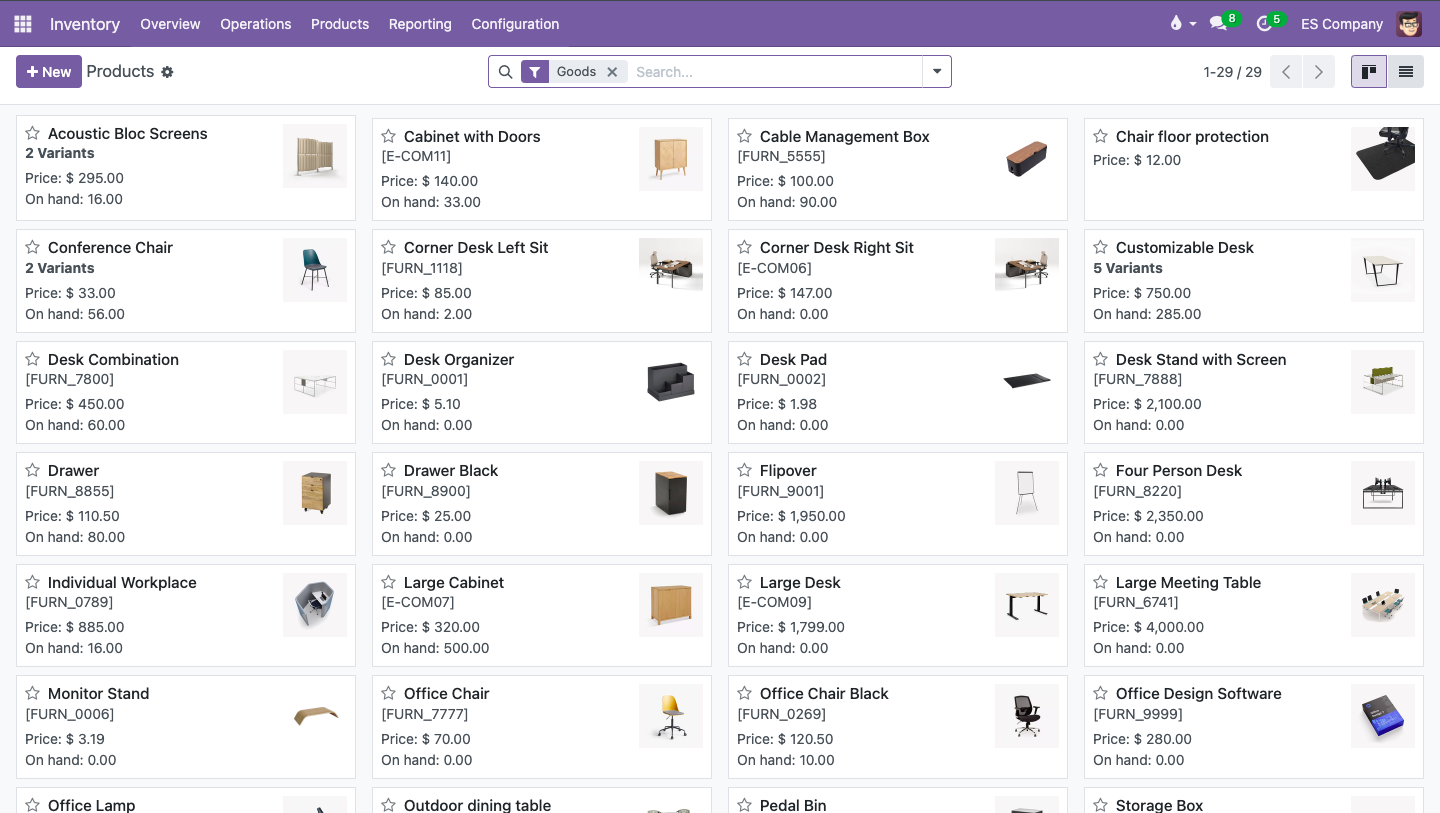This screenshot has height=813, width=1440.
Task: Focus the Search input field
Action: (775, 72)
